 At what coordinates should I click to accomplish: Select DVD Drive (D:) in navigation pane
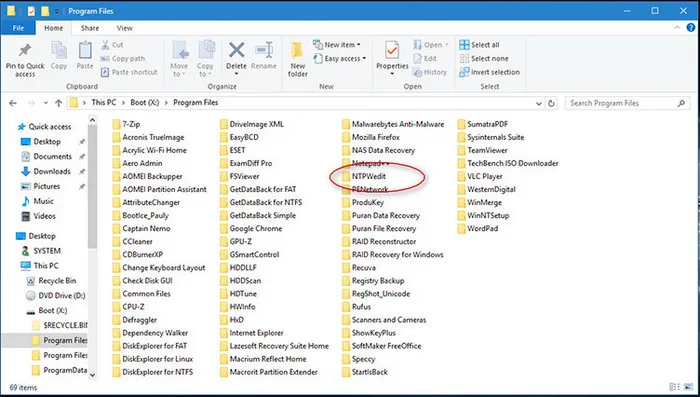pos(62,296)
